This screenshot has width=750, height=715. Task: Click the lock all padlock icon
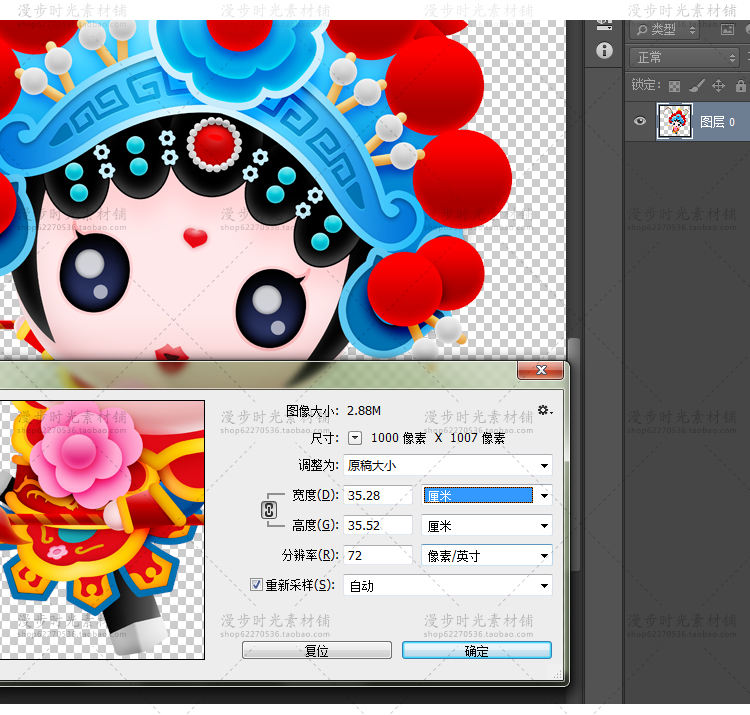(x=739, y=86)
